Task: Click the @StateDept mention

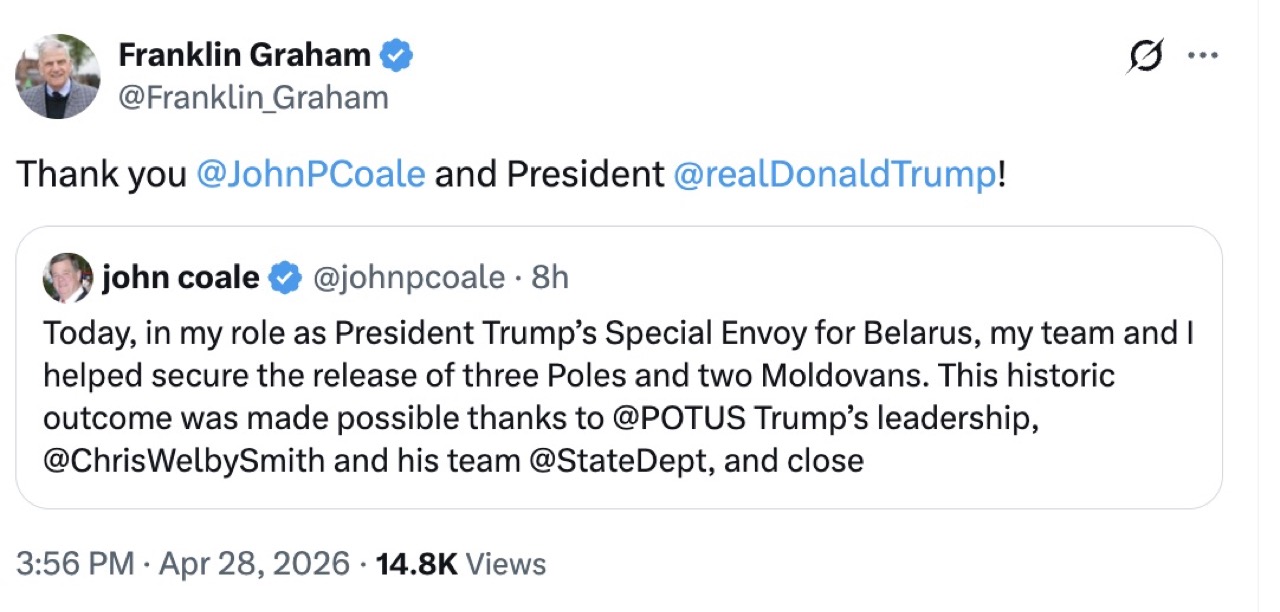Action: [x=619, y=460]
